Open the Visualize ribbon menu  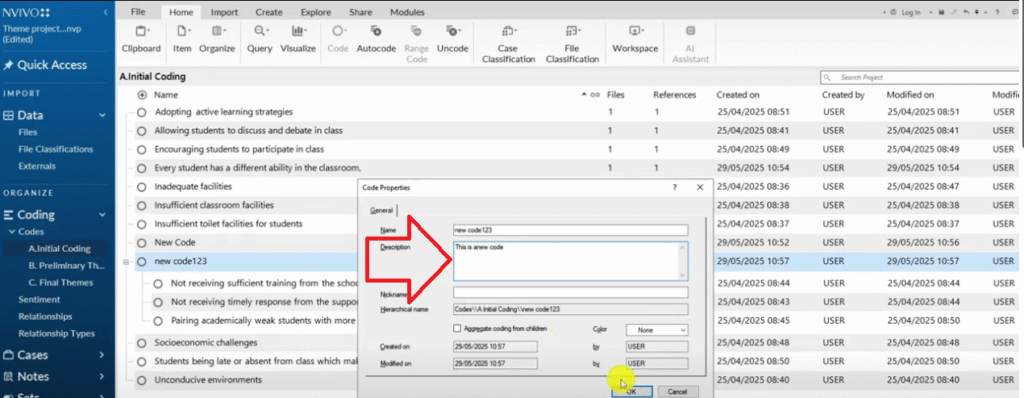[298, 39]
